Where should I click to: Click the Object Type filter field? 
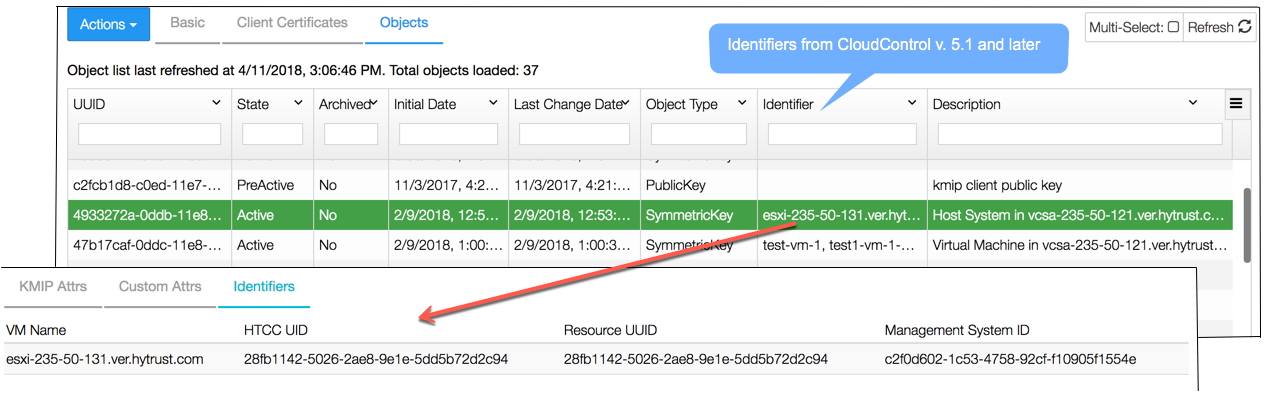pos(698,134)
